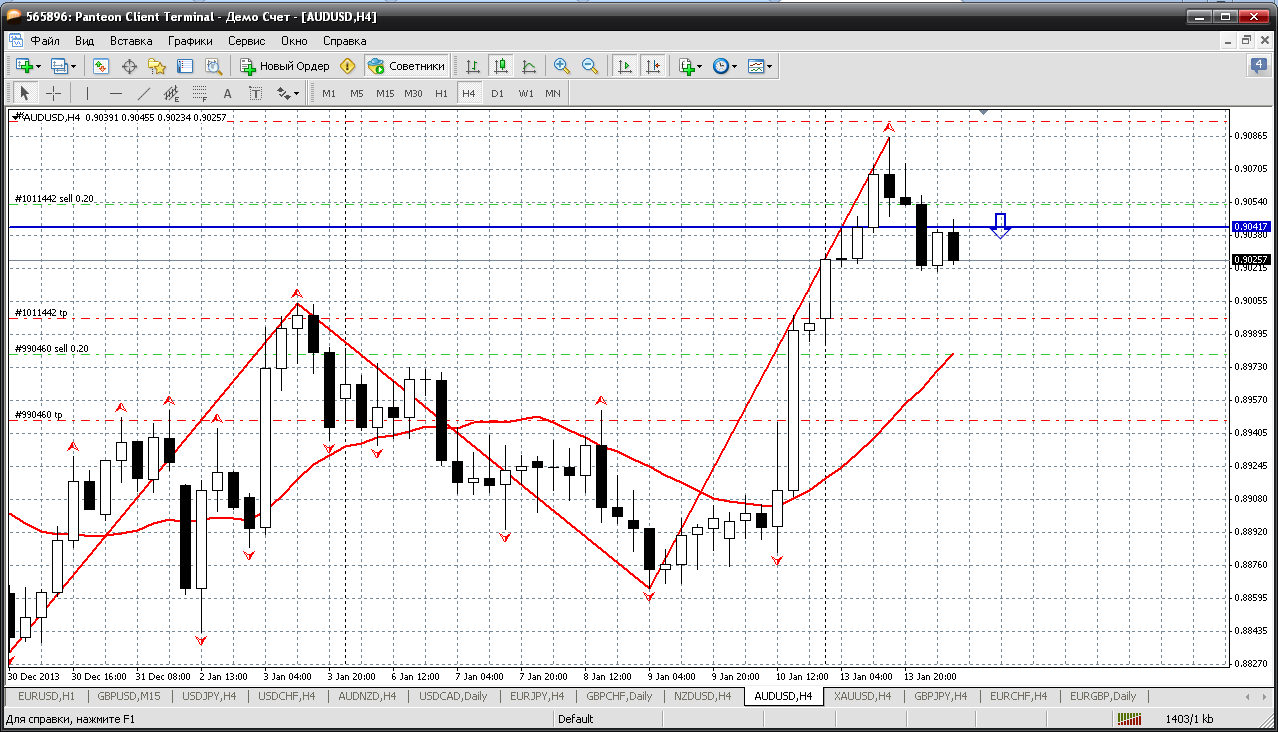Select the H4 timeframe button
This screenshot has width=1278, height=732.
469,93
